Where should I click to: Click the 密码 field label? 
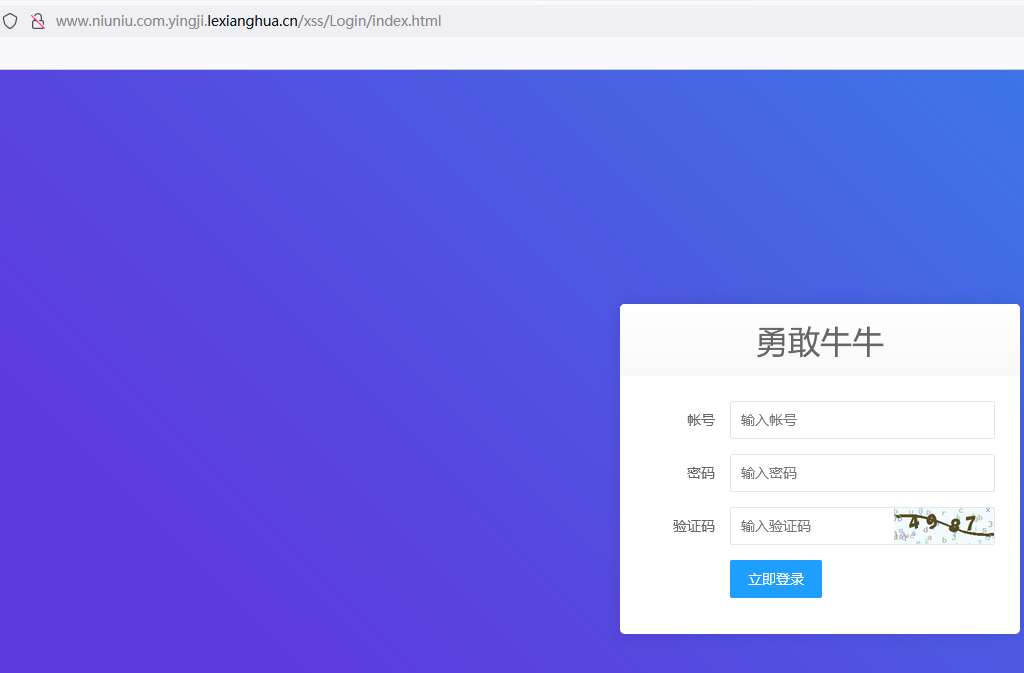pos(700,473)
